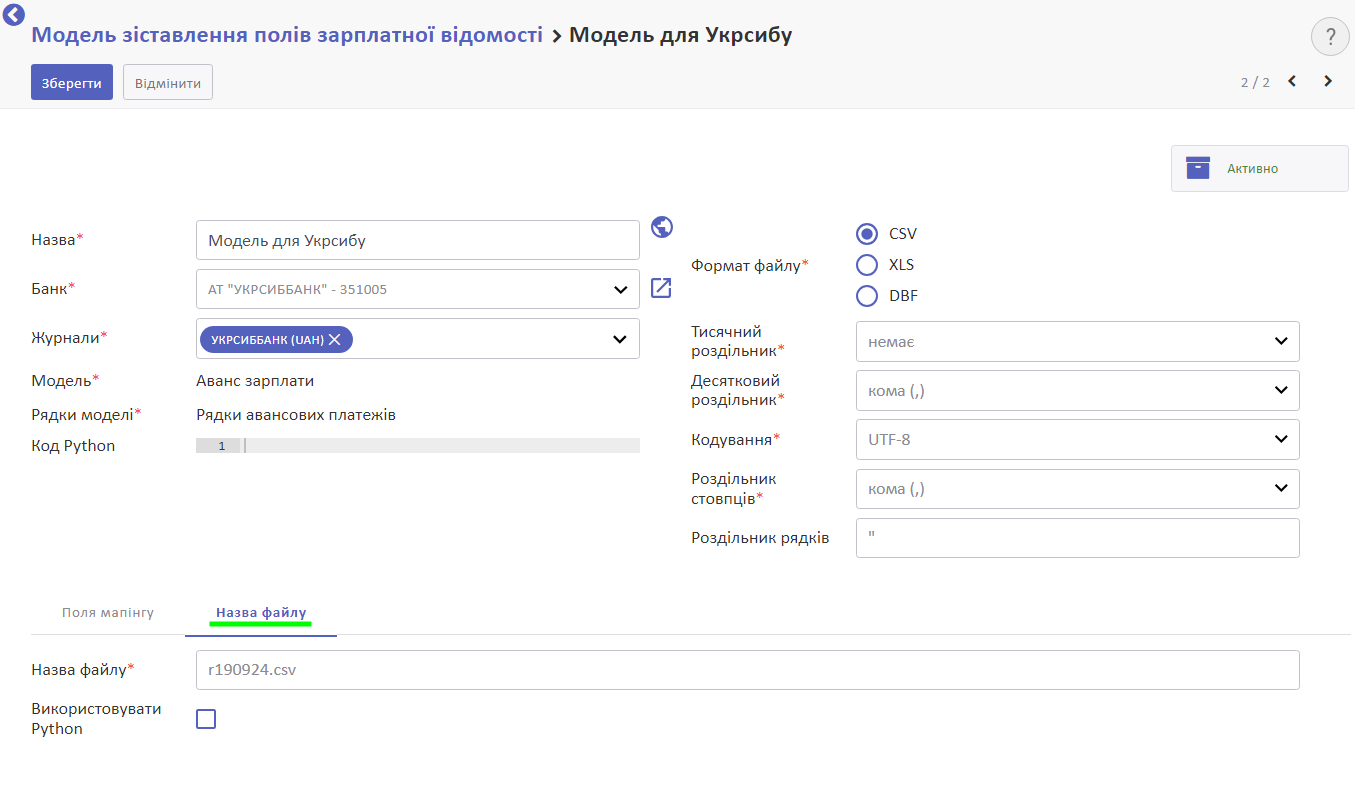Go to previous record arrow
Viewport: 1355px width, 787px height.
click(1292, 81)
